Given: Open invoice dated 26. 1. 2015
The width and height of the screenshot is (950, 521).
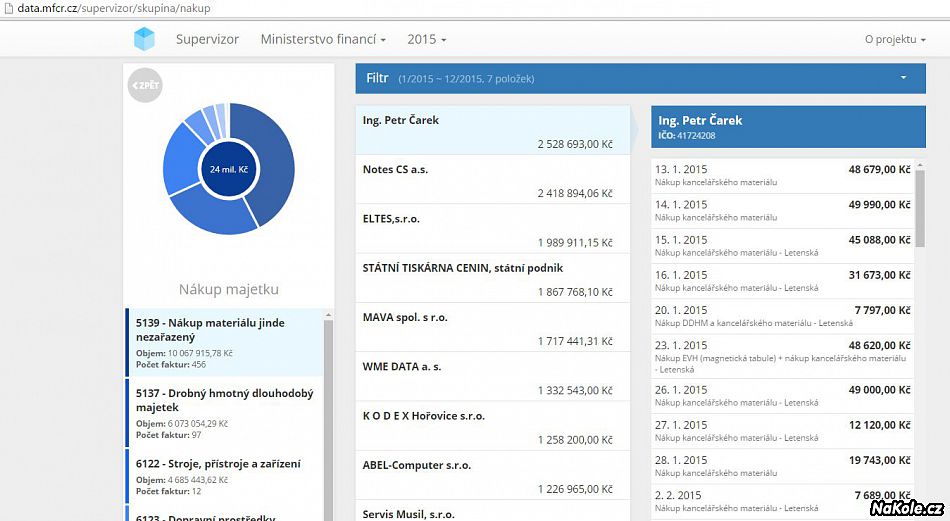Looking at the screenshot, I should coord(782,396).
